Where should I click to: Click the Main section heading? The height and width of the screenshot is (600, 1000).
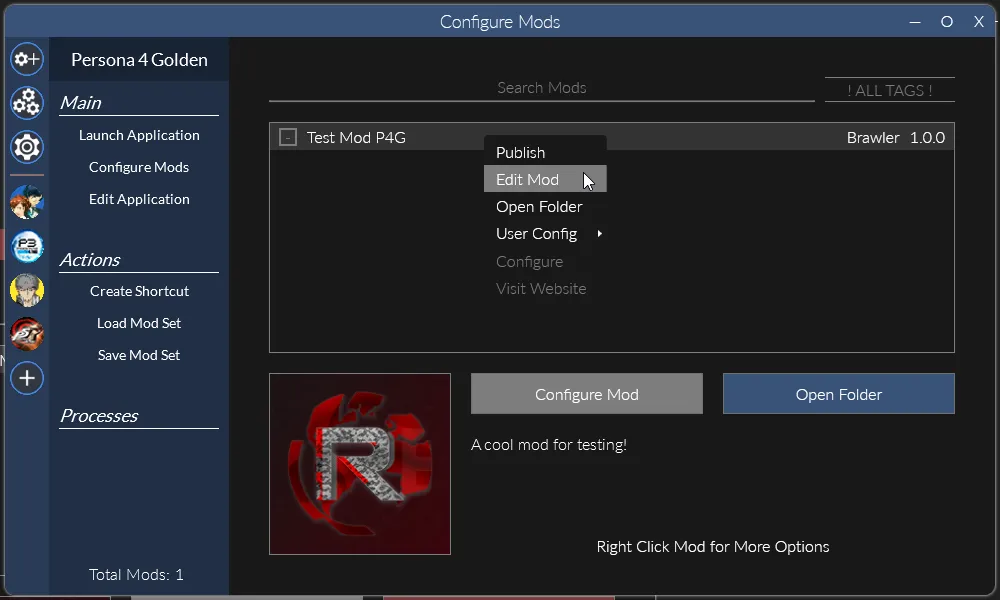click(x=80, y=103)
